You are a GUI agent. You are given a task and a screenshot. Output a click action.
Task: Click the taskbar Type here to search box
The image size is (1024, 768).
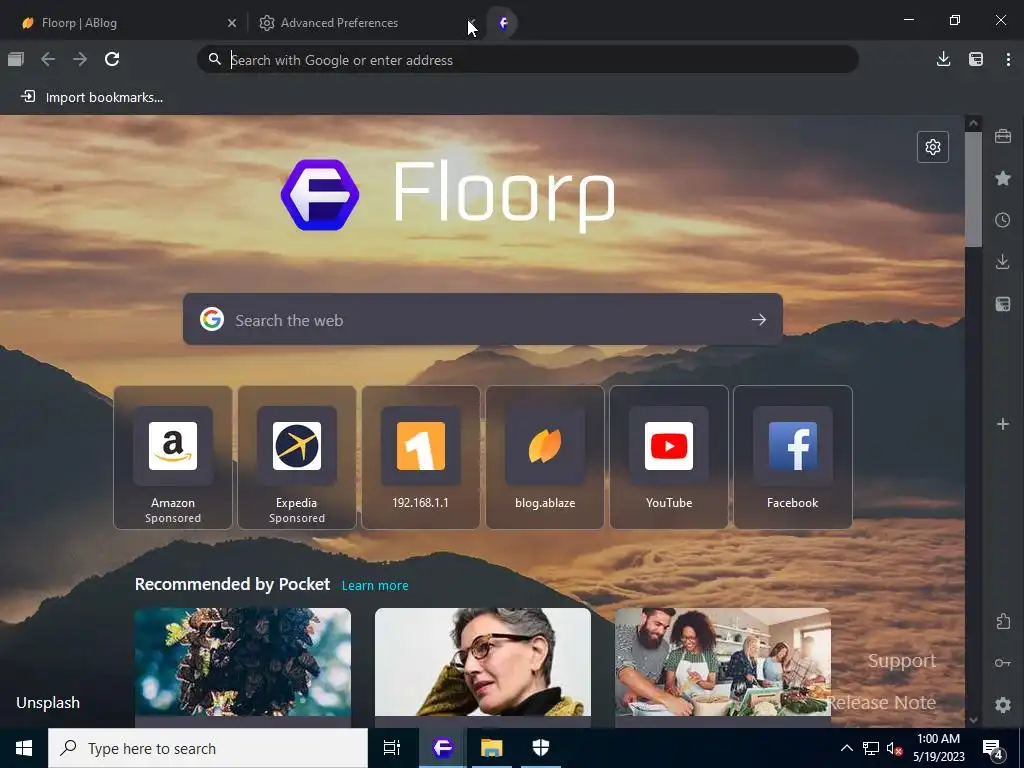tap(208, 748)
